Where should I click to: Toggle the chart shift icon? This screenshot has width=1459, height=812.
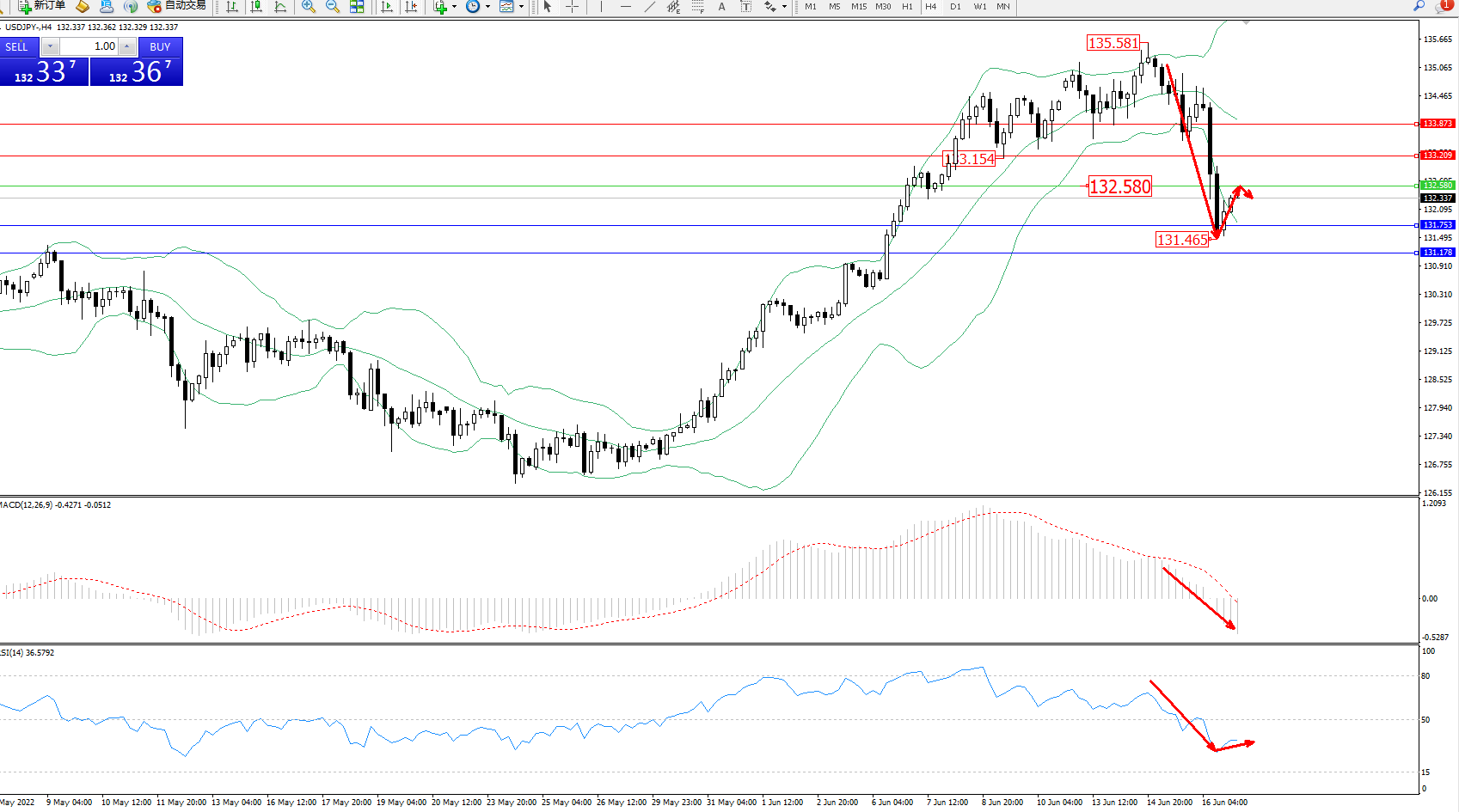[412, 7]
